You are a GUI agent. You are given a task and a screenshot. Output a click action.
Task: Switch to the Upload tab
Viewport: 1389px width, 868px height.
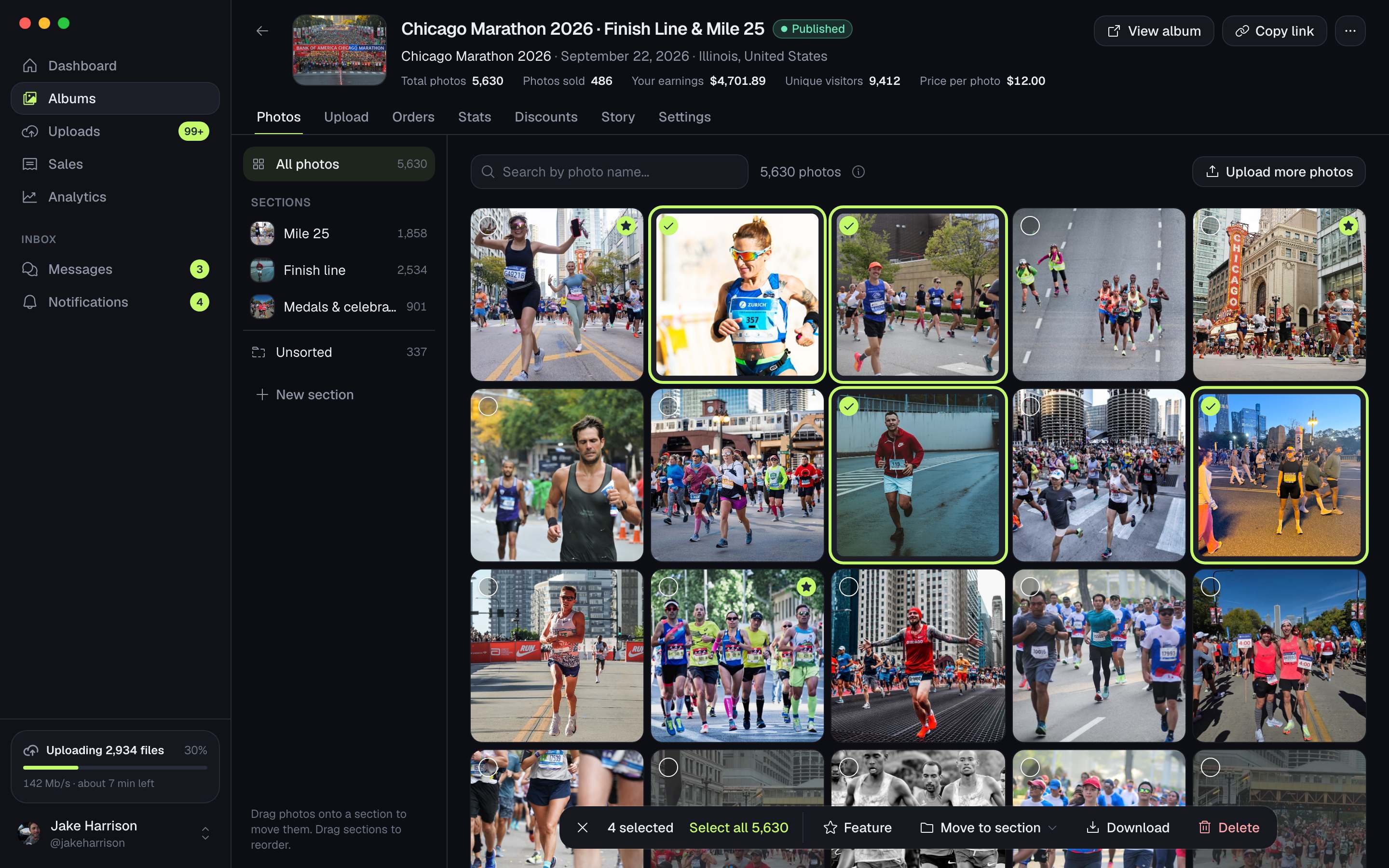pos(346,117)
